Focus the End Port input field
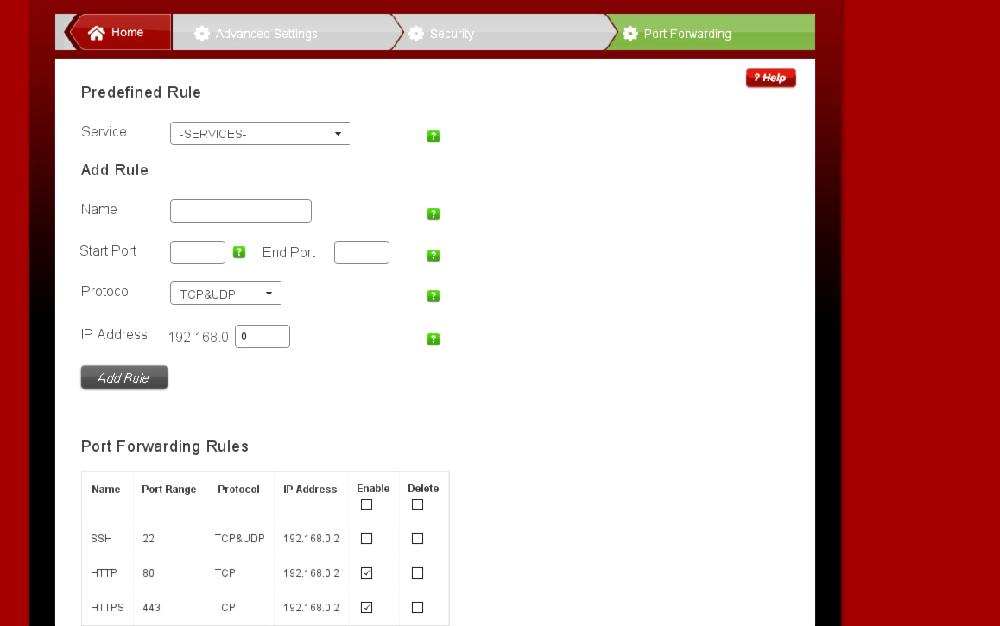The image size is (1000, 626). click(362, 252)
